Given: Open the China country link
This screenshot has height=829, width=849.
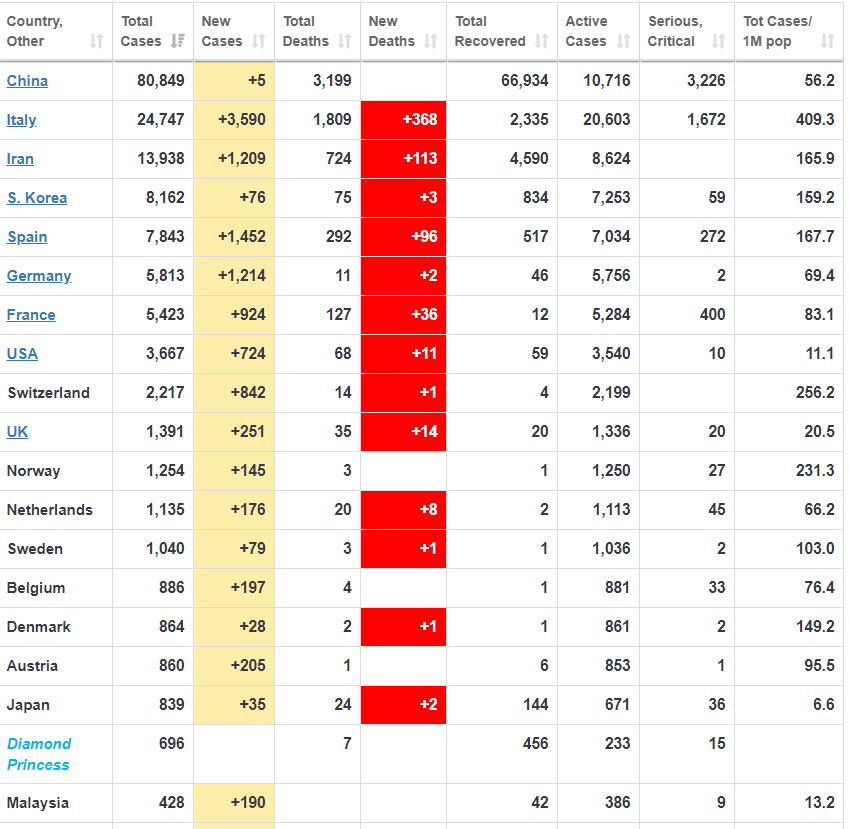Looking at the screenshot, I should tap(27, 81).
